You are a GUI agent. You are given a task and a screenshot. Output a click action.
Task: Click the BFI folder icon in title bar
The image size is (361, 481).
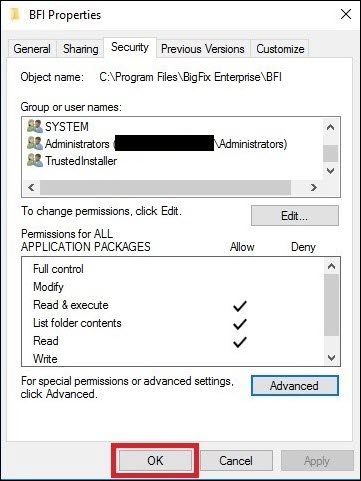tap(15, 15)
